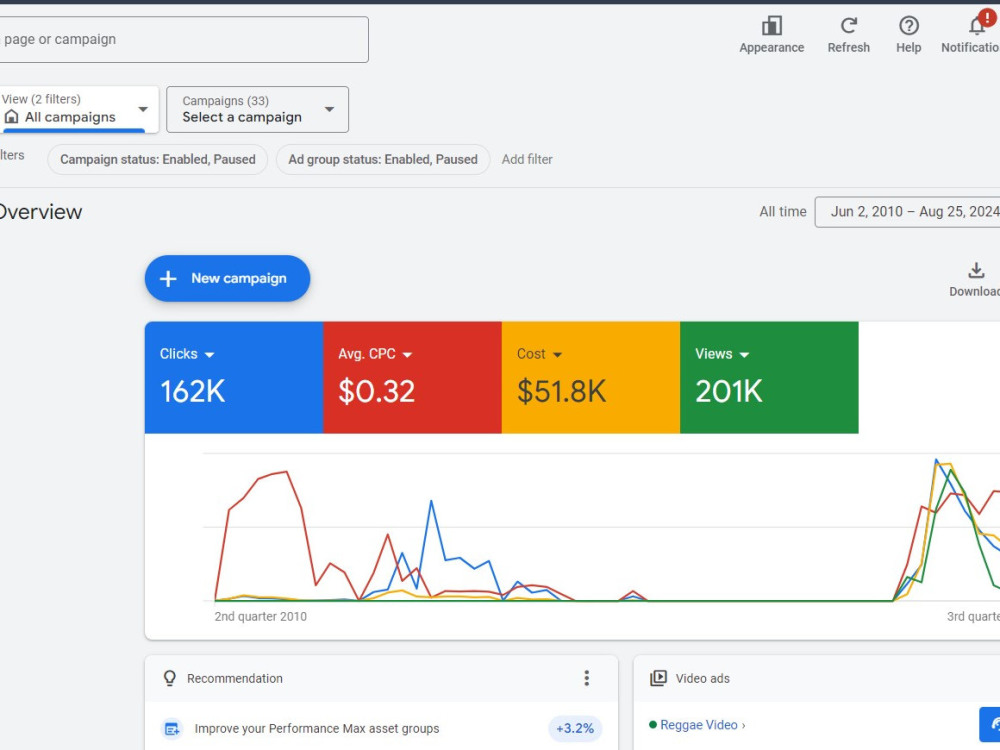Open the Reggae Video link
This screenshot has height=750, width=1000.
pos(698,725)
